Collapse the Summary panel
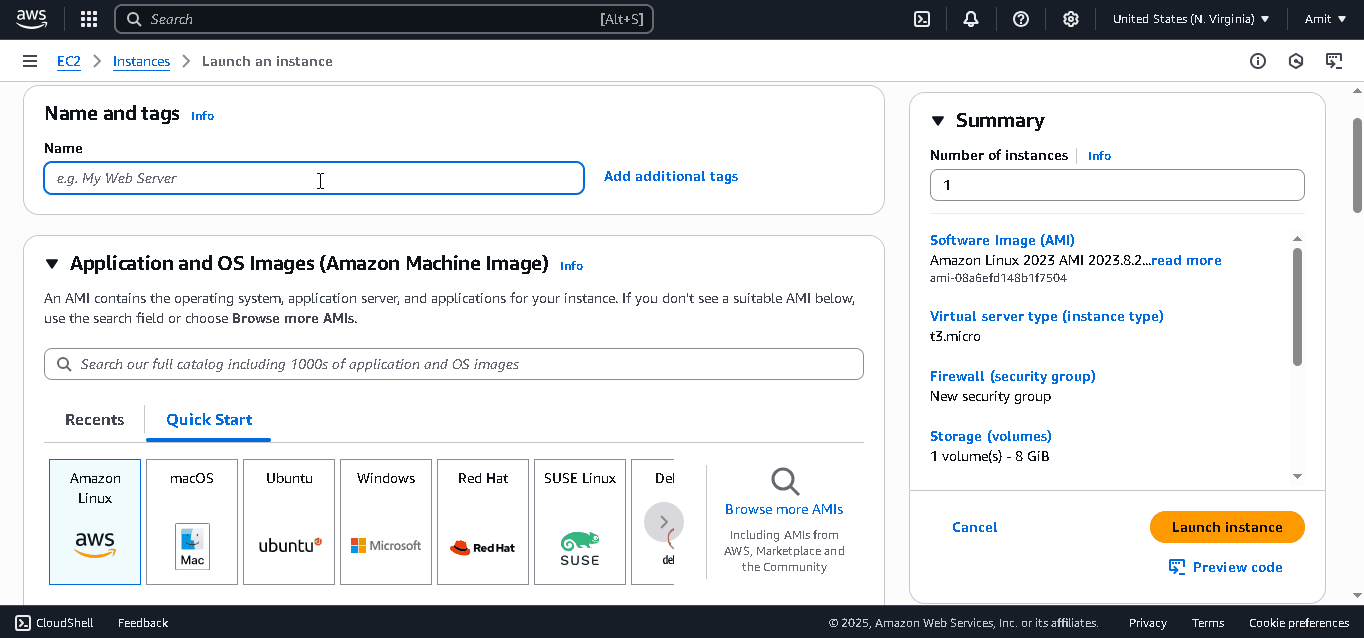The image size is (1364, 638). (x=938, y=121)
